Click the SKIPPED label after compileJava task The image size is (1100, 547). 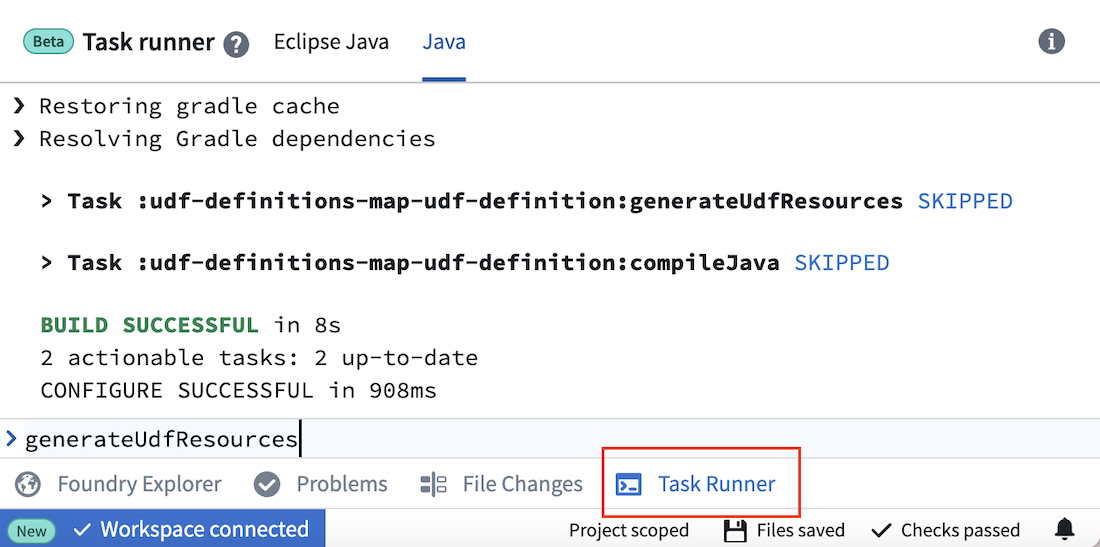coord(842,264)
